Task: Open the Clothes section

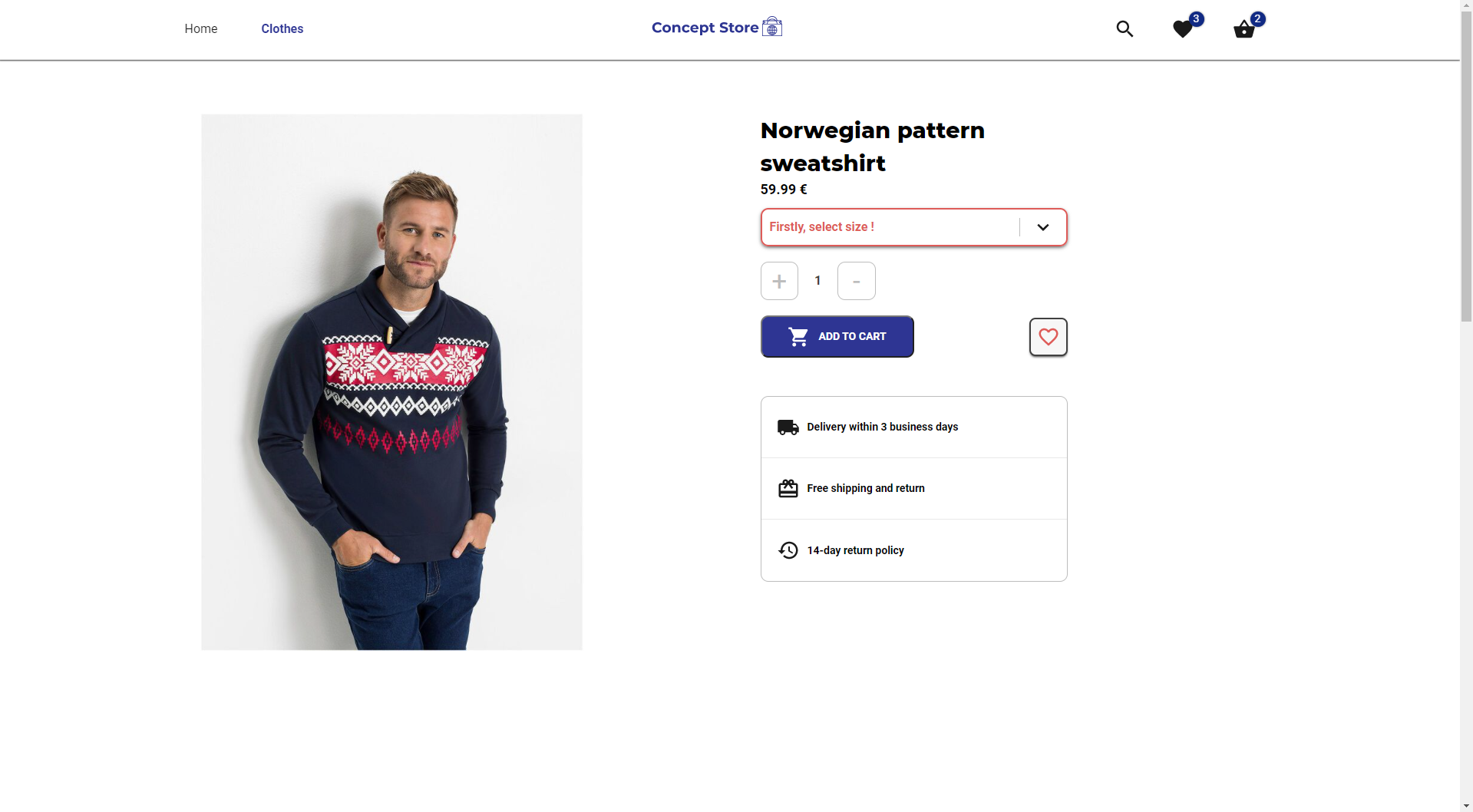Action: [282, 28]
